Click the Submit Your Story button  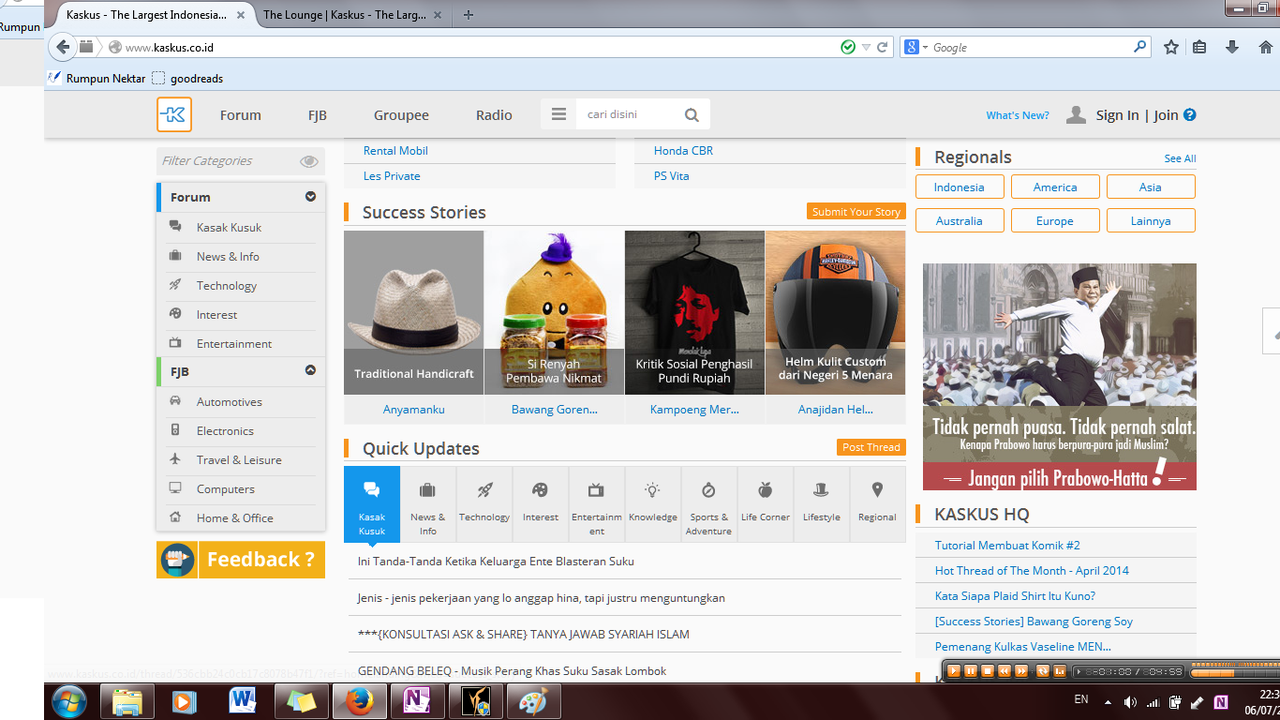pos(856,212)
